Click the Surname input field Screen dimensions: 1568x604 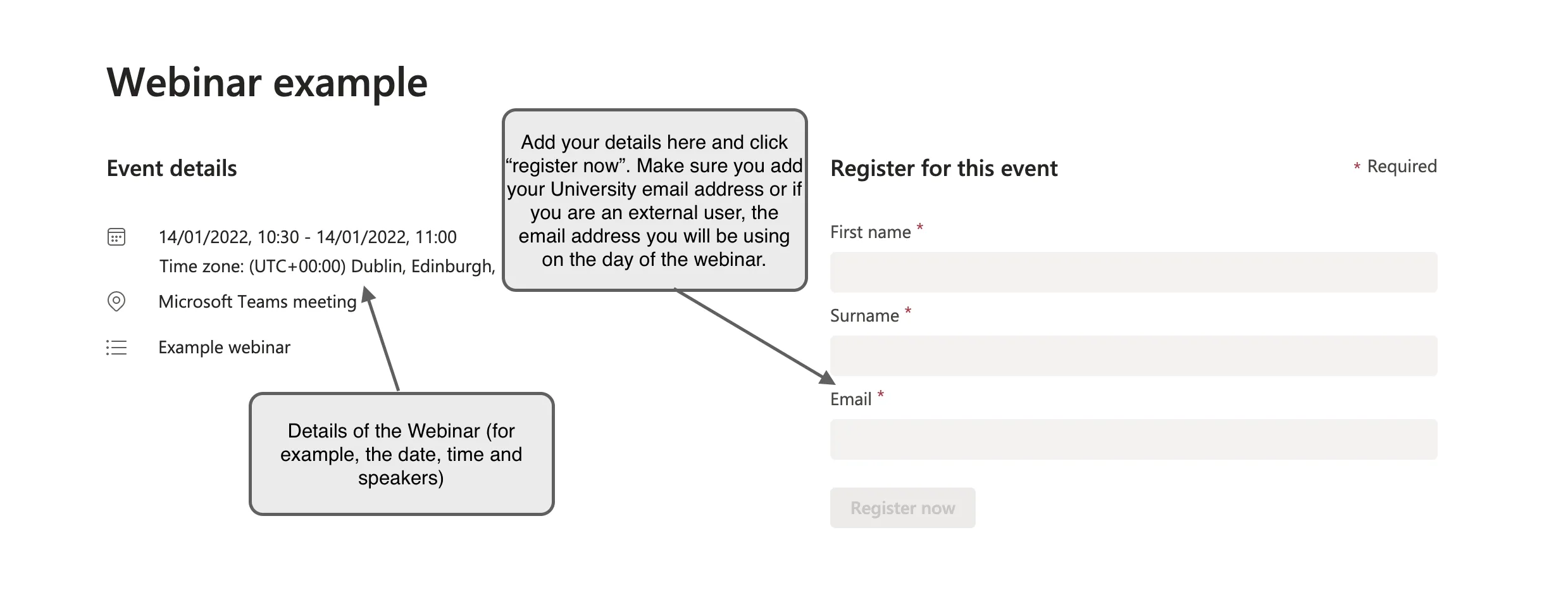[1133, 355]
